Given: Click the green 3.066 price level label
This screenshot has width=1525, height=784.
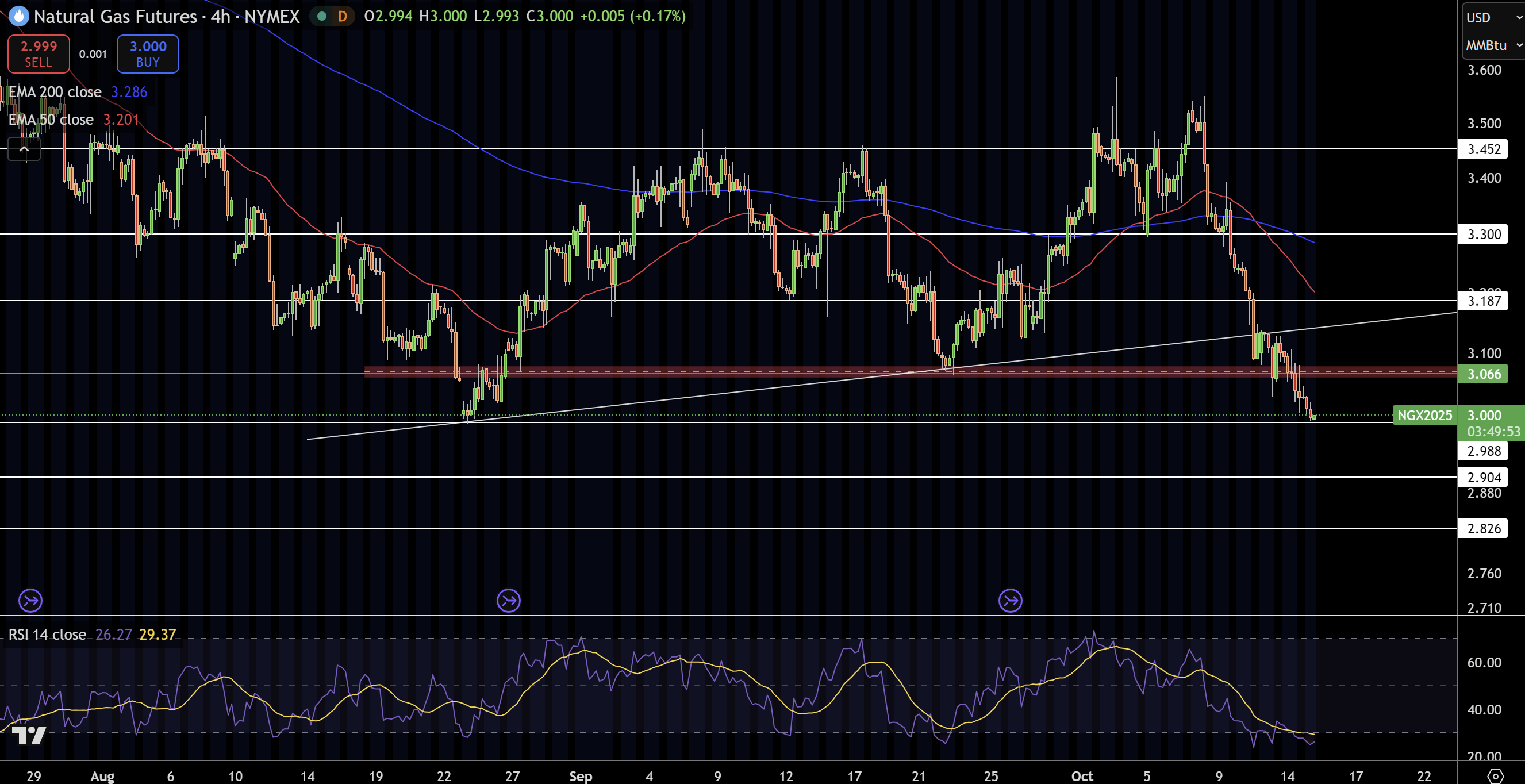Looking at the screenshot, I should (x=1484, y=374).
